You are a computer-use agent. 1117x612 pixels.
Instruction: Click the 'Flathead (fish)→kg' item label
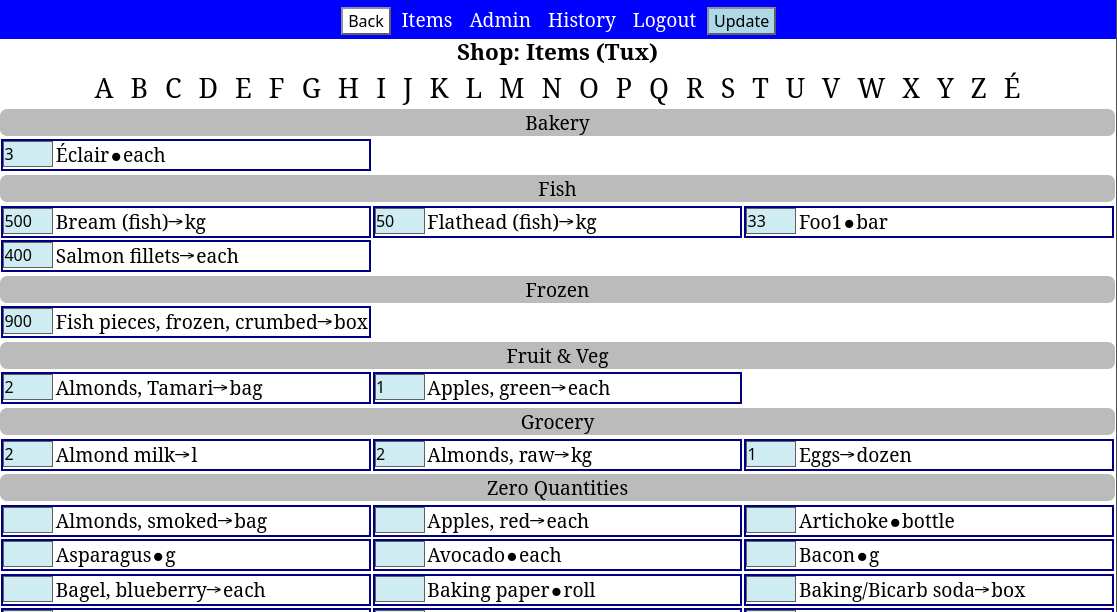pyautogui.click(x=511, y=222)
